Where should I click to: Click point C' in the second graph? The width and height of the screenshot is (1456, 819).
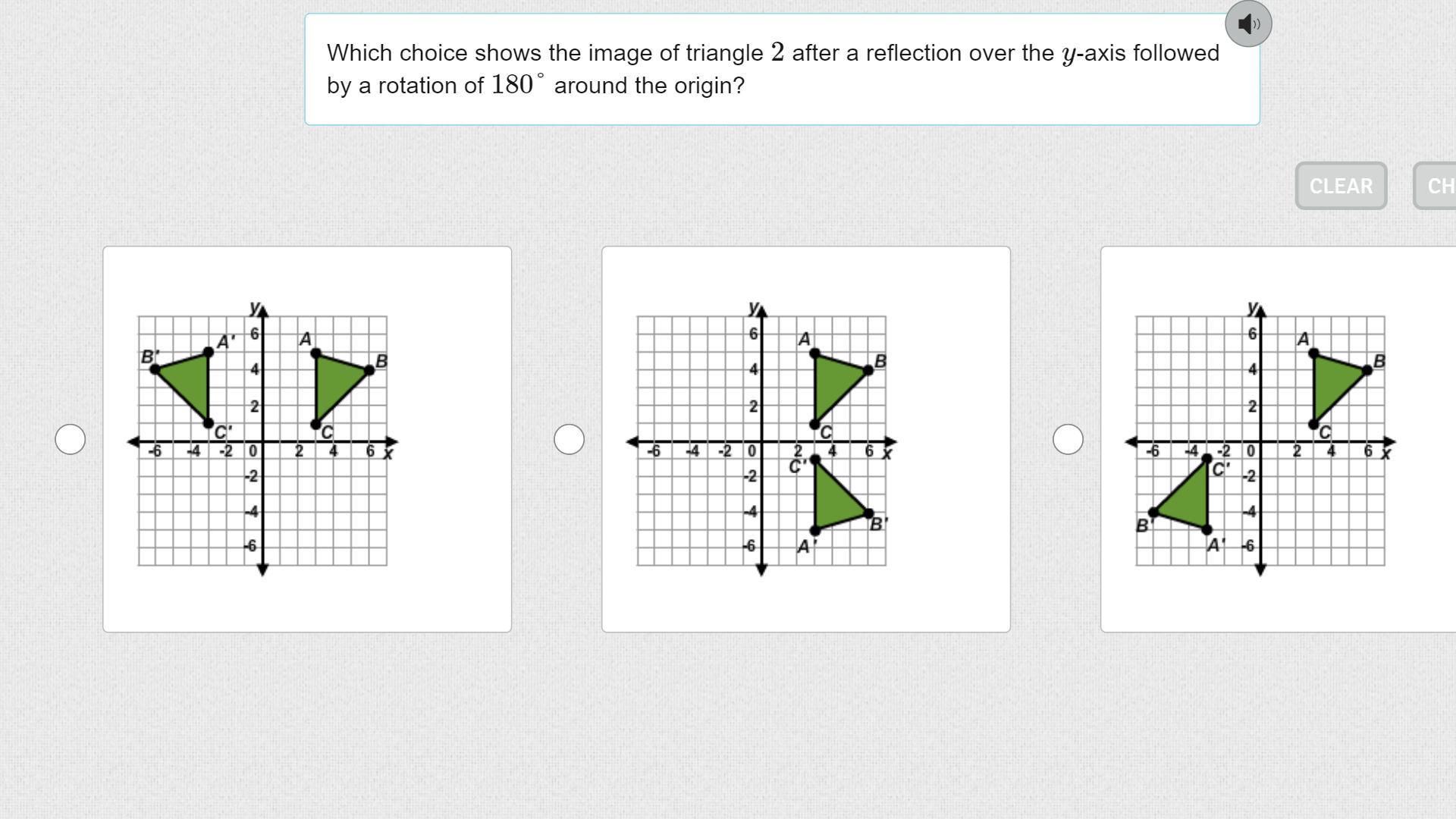coord(815,460)
